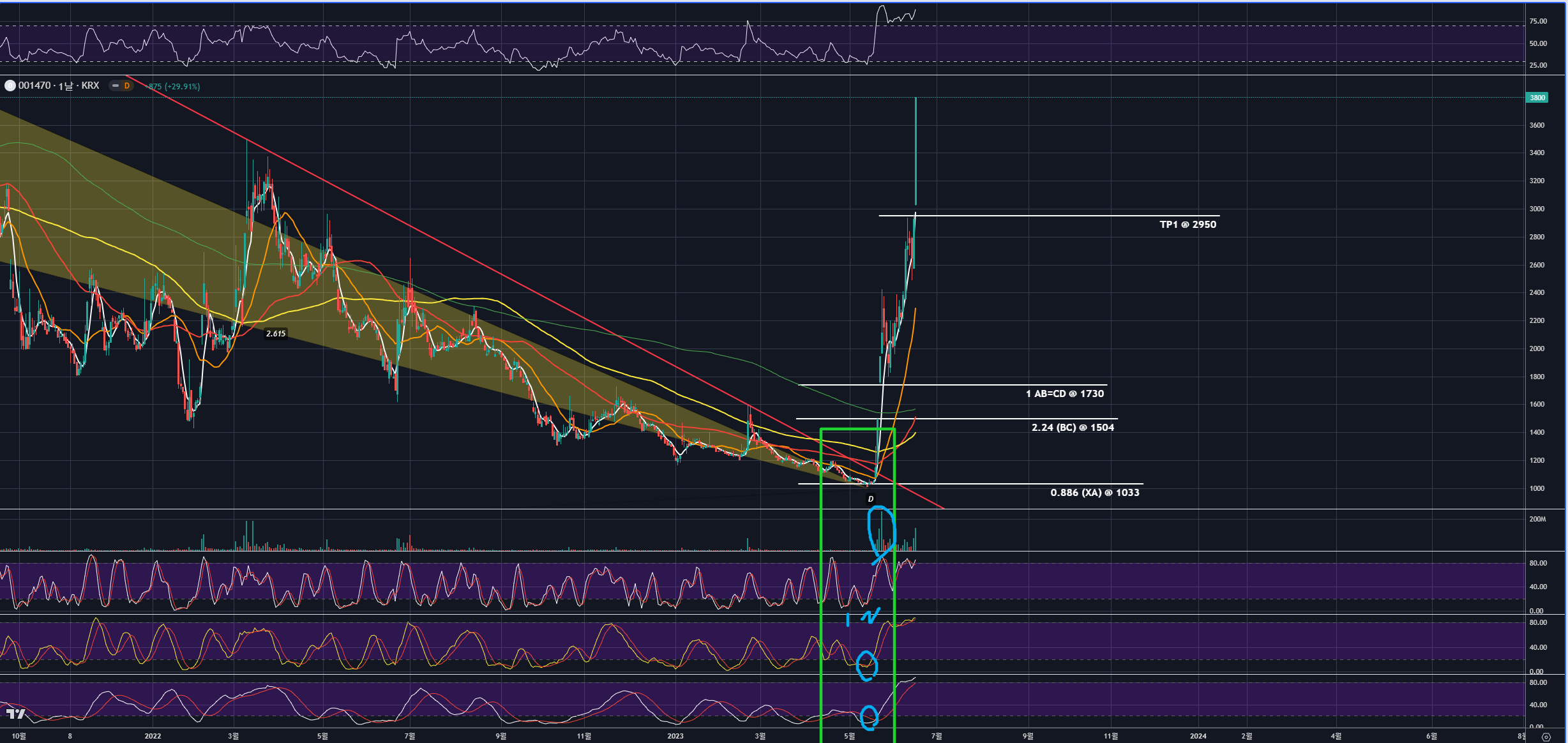Toggle the dash pill next to KRX title

(x=116, y=86)
